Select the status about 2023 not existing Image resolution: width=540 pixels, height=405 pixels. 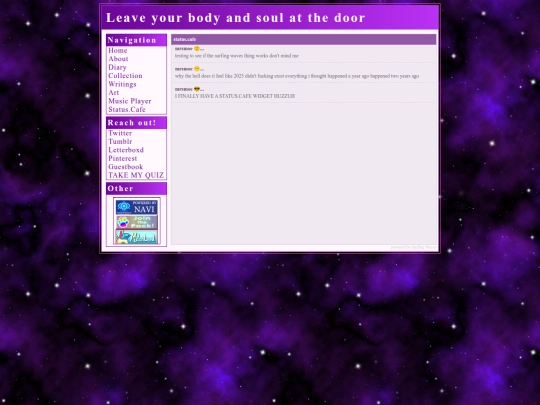(x=297, y=76)
